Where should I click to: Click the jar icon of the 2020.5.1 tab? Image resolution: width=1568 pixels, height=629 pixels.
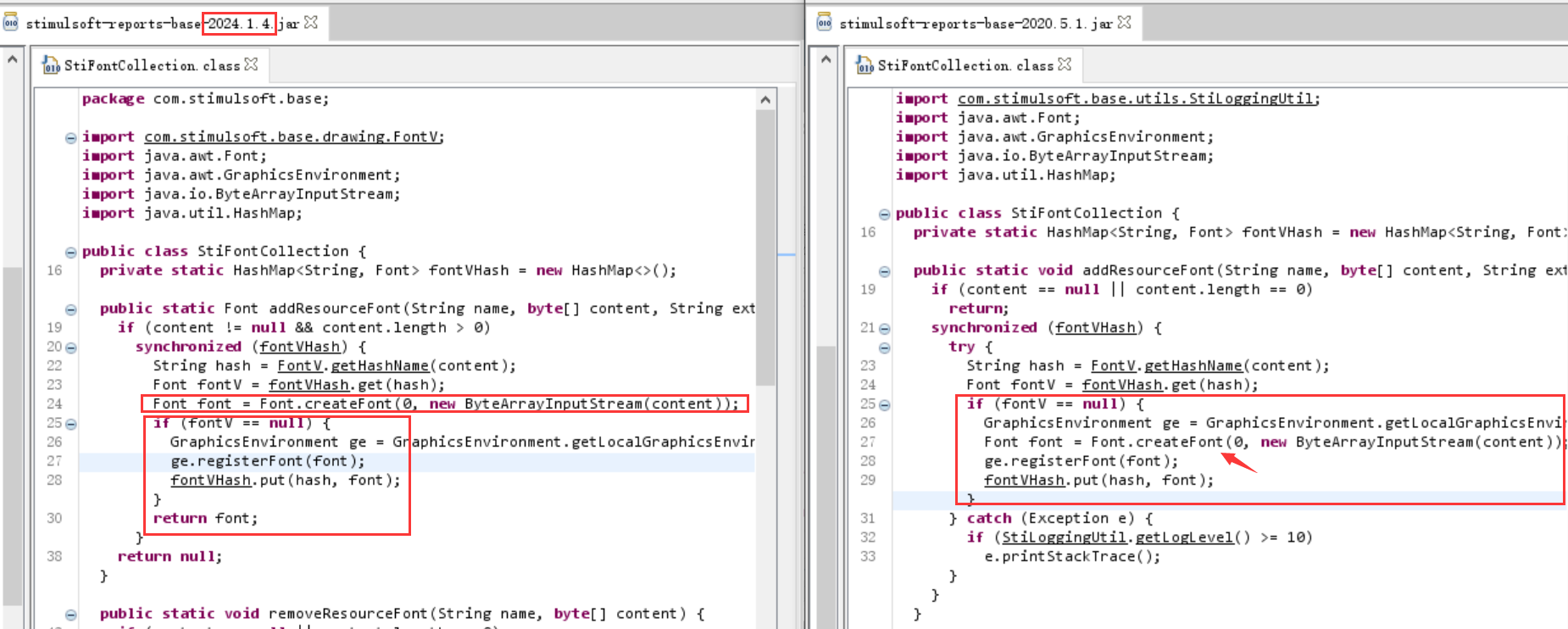pos(824,23)
